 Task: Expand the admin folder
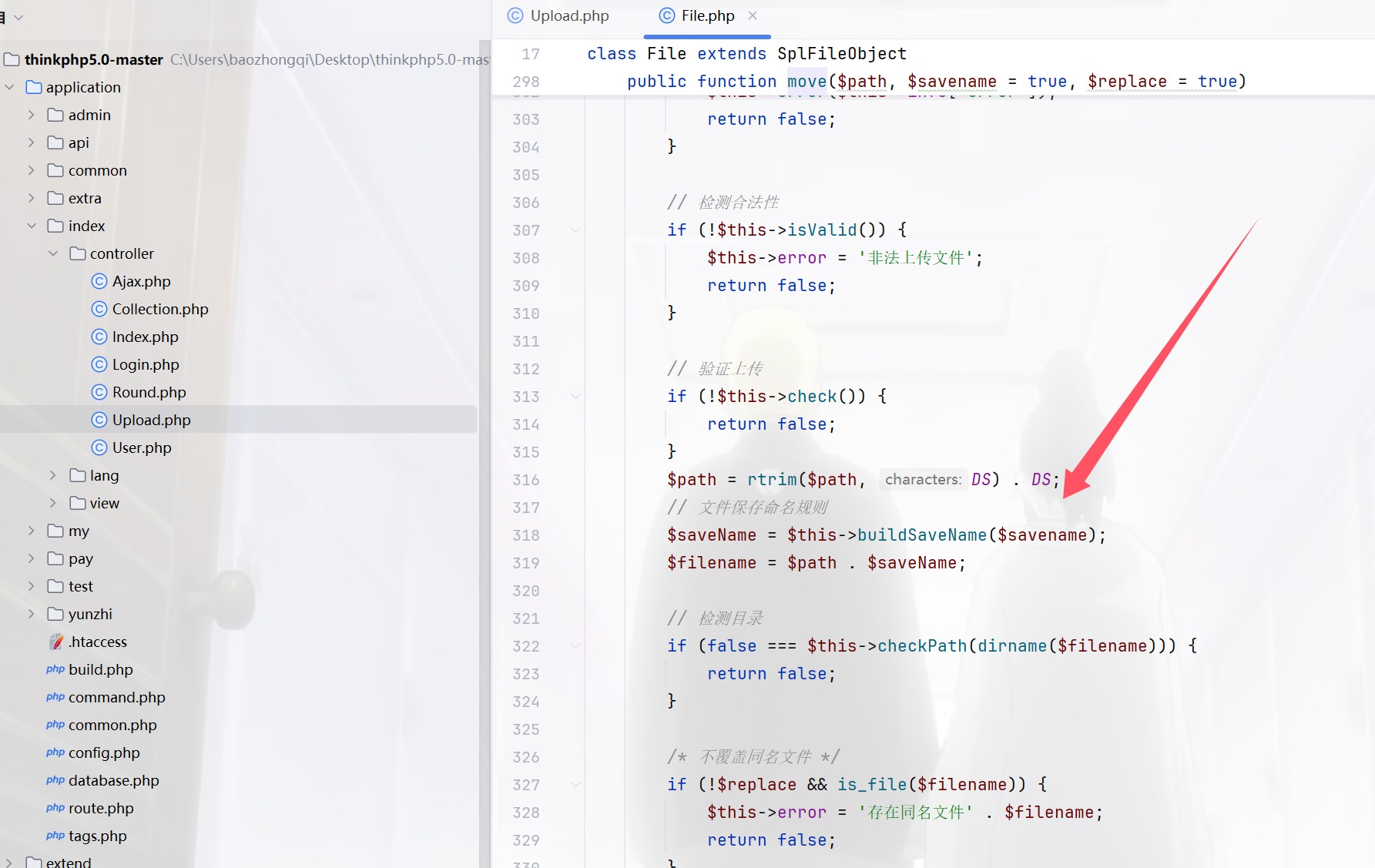click(x=31, y=115)
